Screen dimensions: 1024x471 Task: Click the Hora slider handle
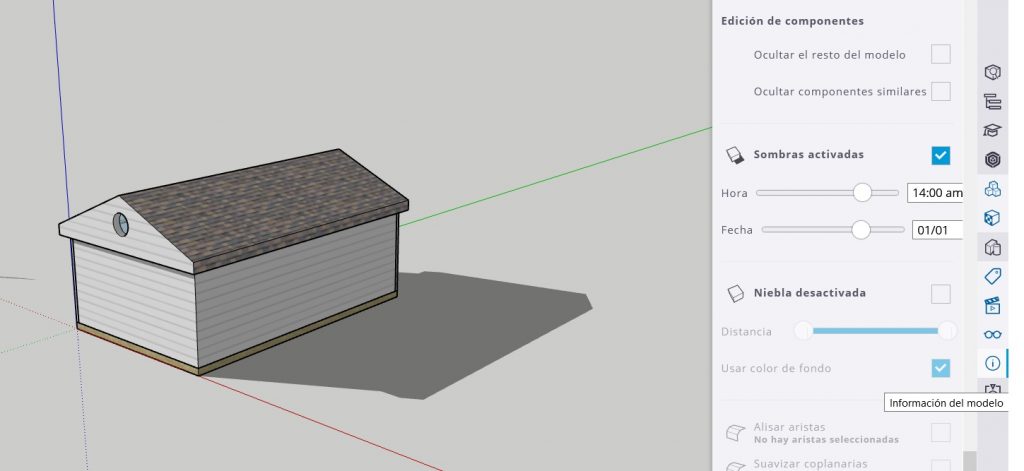click(861, 192)
